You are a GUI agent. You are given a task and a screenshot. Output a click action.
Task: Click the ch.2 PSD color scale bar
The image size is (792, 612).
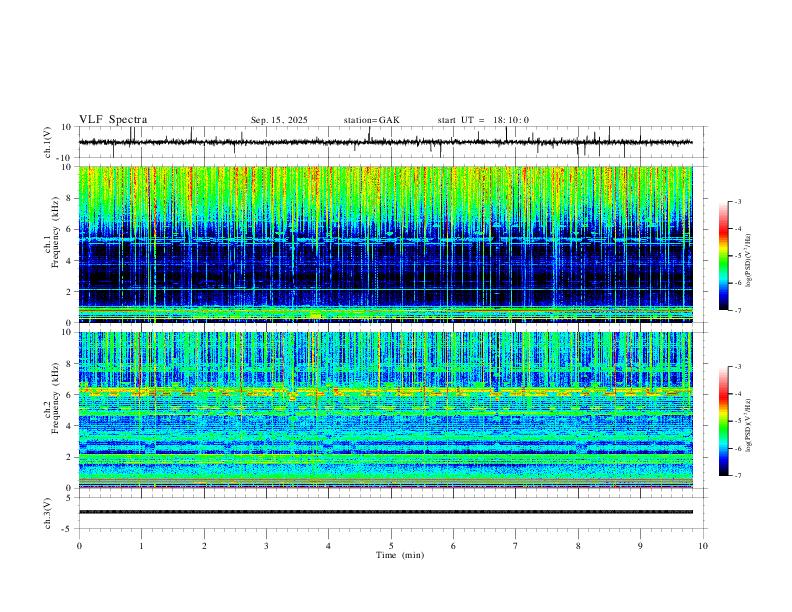tap(723, 421)
